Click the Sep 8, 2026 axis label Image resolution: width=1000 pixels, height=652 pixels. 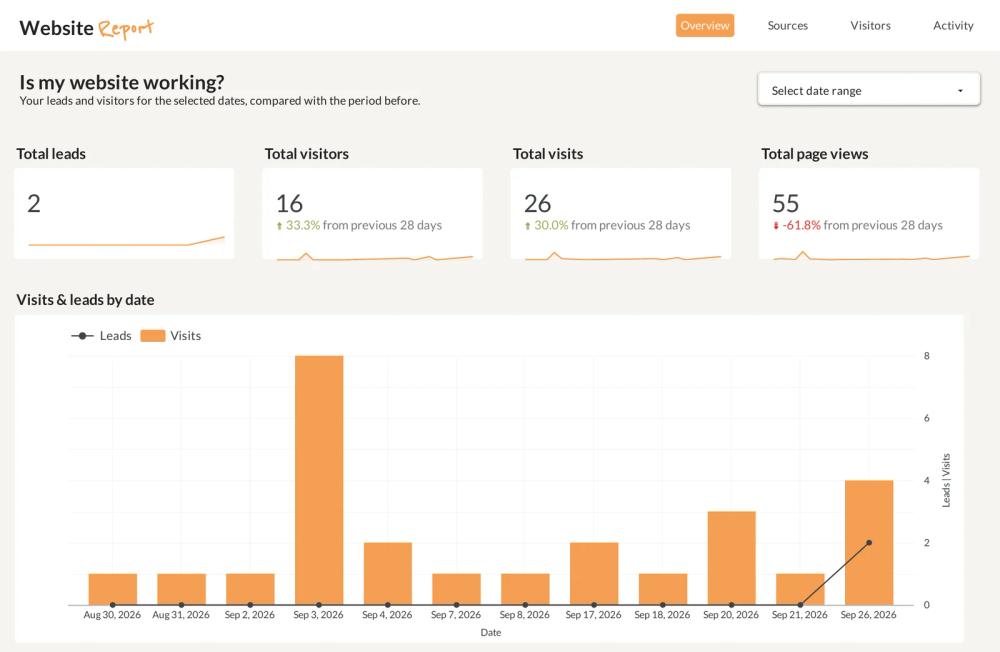(x=525, y=615)
